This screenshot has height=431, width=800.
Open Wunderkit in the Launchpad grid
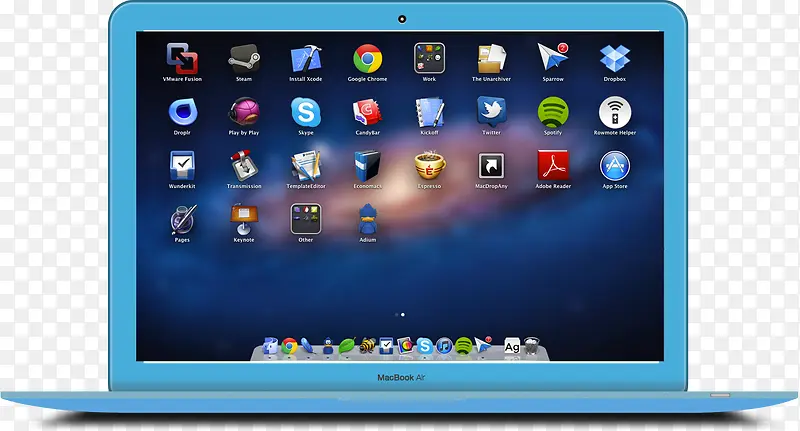(182, 166)
